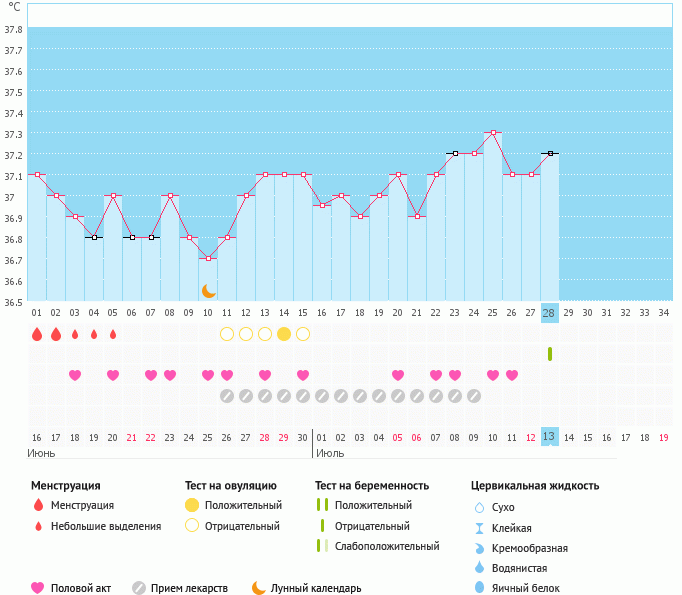Click the Яичный белок legend entry
This screenshot has width=682, height=595.
coord(519,588)
